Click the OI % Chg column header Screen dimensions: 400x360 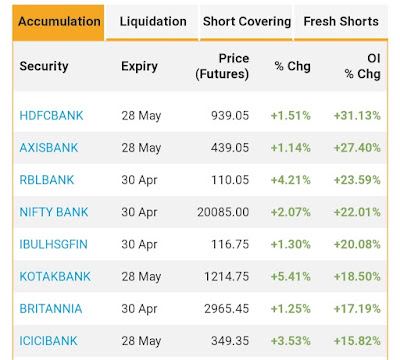362,66
